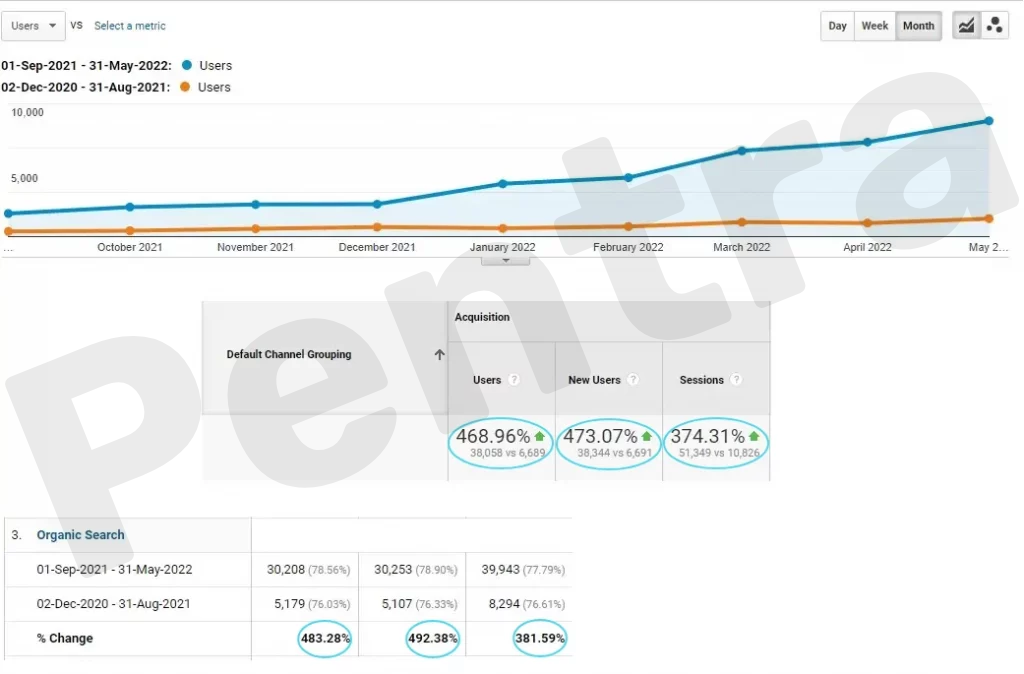The height and width of the screenshot is (674, 1024).
Task: Sort by the Users column header
Action: point(487,380)
